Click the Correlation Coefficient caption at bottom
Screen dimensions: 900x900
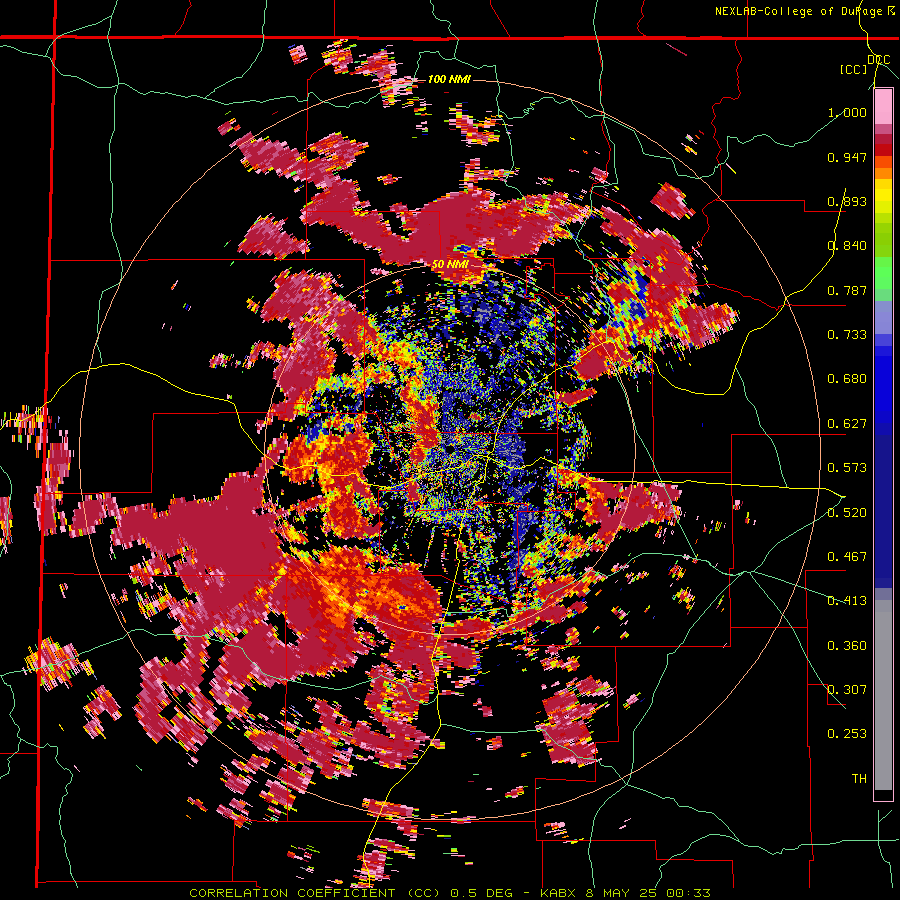[x=451, y=893]
